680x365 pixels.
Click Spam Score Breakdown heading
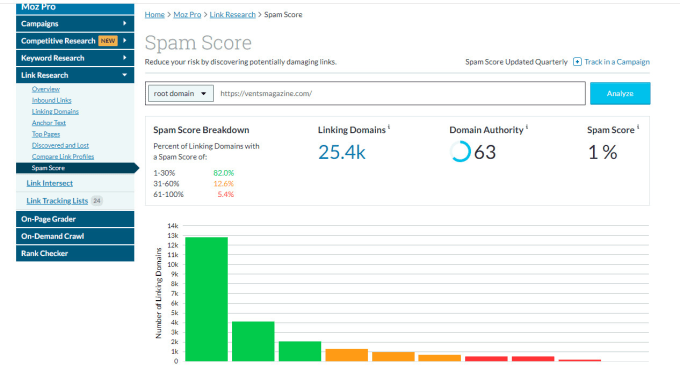point(201,130)
